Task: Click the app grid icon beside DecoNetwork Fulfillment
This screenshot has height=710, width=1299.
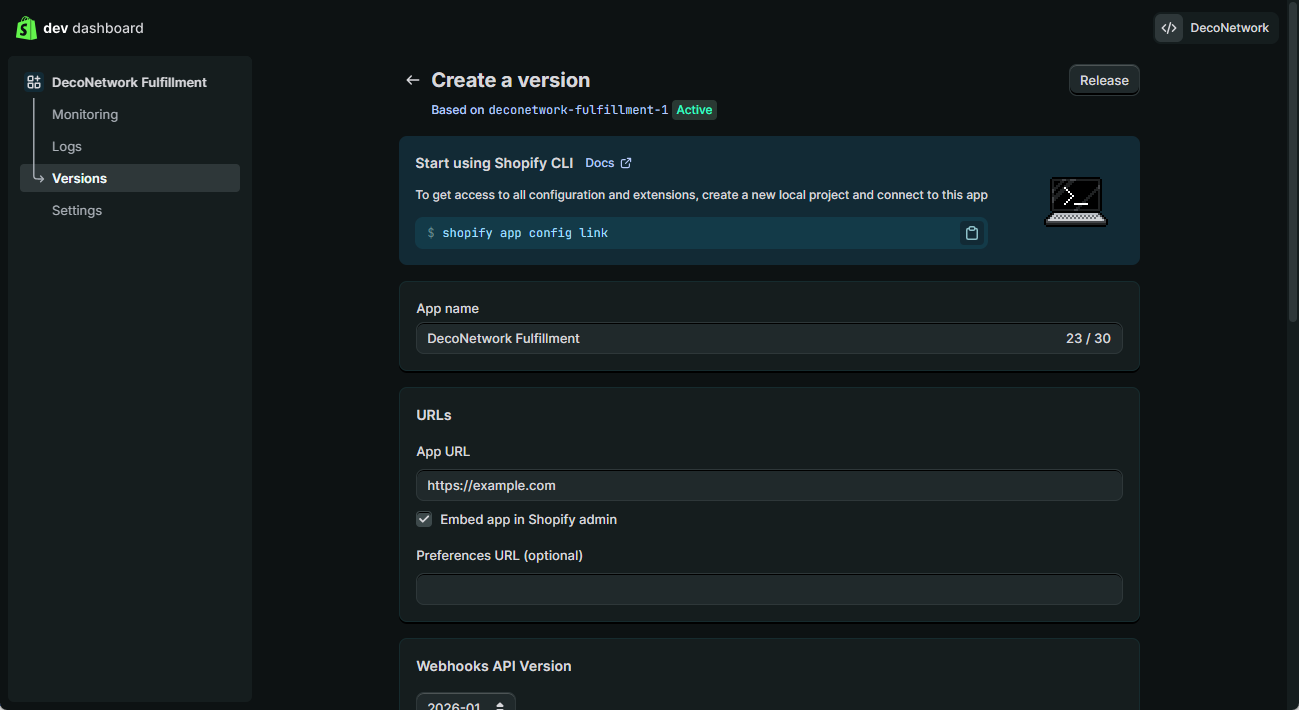Action: (x=34, y=82)
